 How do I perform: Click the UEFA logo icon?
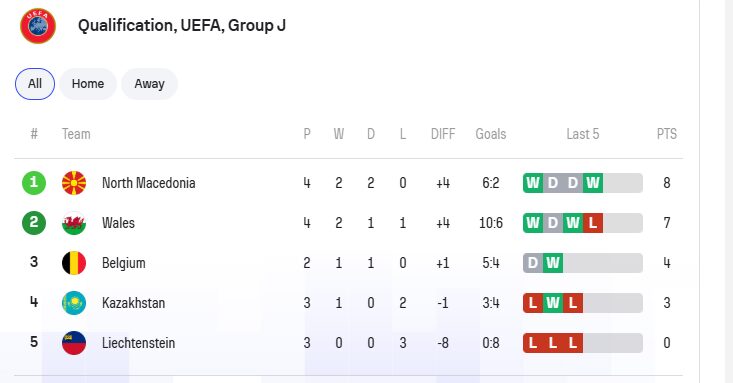[38, 26]
